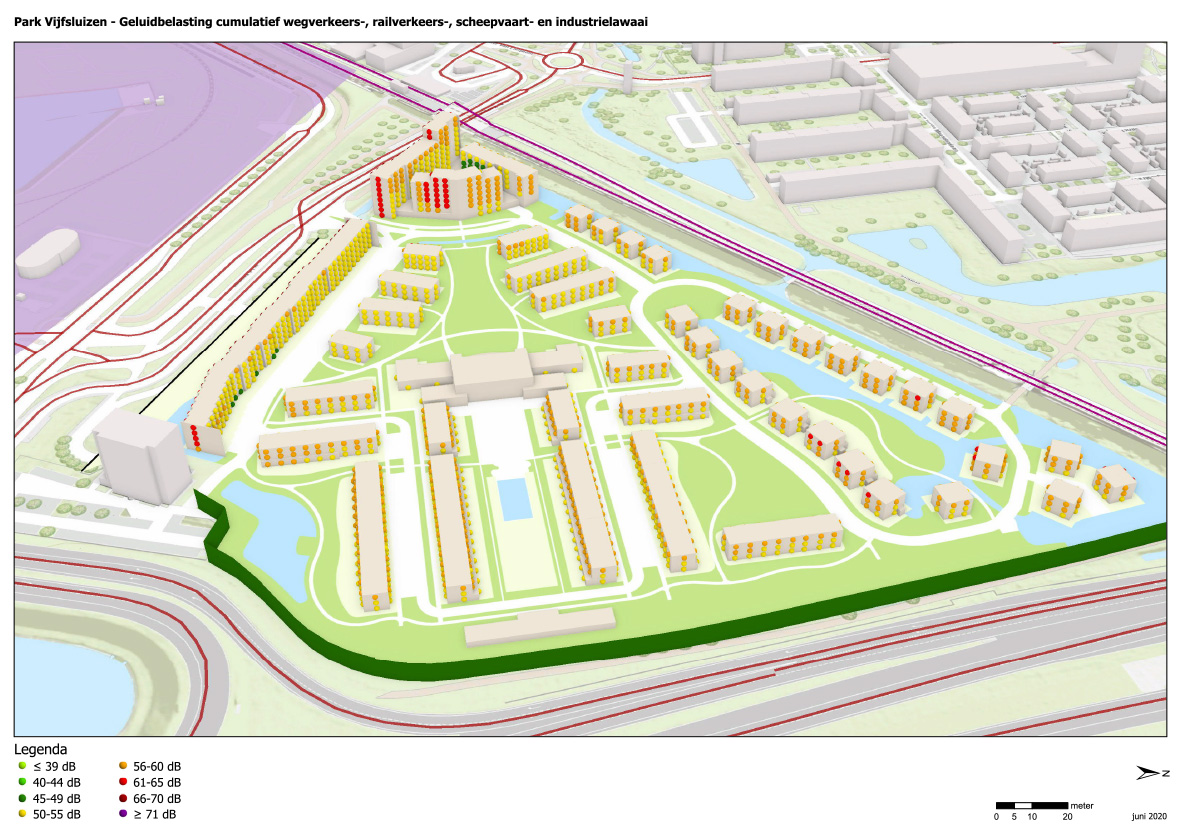Click the light green ≤ 39 dB legend dot
This screenshot has width=1181, height=835.
click(23, 766)
